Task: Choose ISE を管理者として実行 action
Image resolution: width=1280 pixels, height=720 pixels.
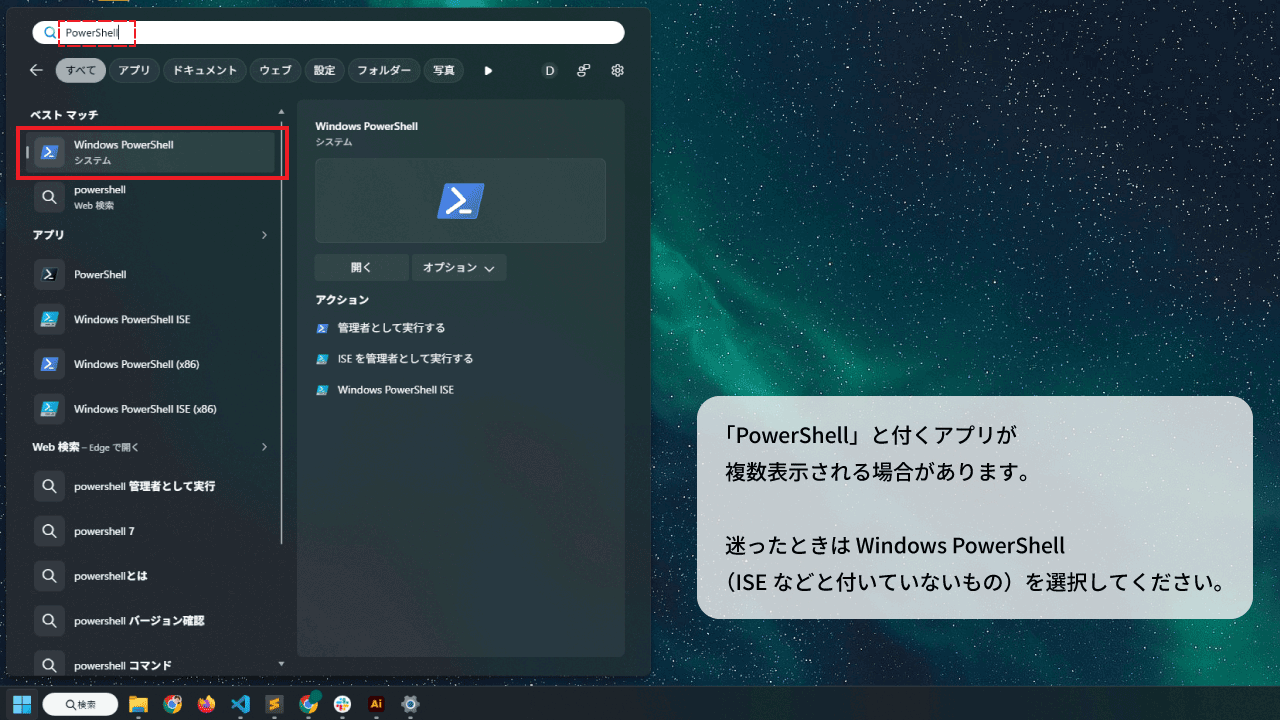Action: pos(395,359)
